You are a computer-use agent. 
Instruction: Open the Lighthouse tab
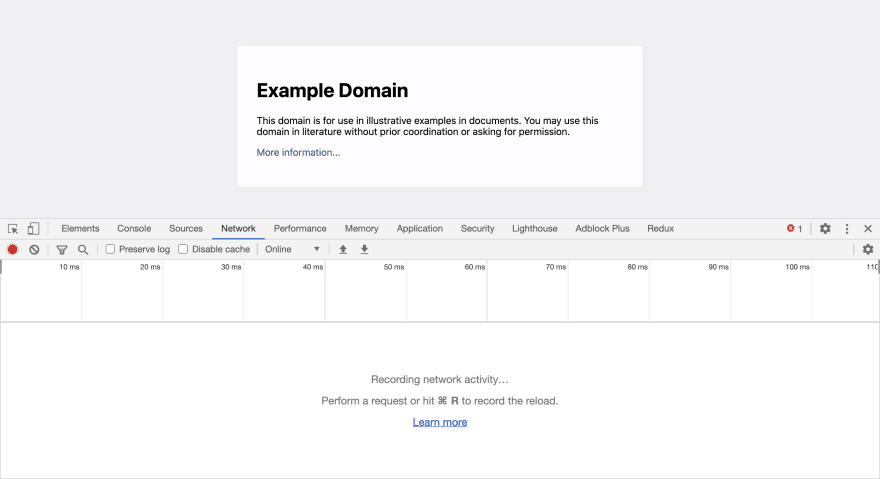(535, 229)
